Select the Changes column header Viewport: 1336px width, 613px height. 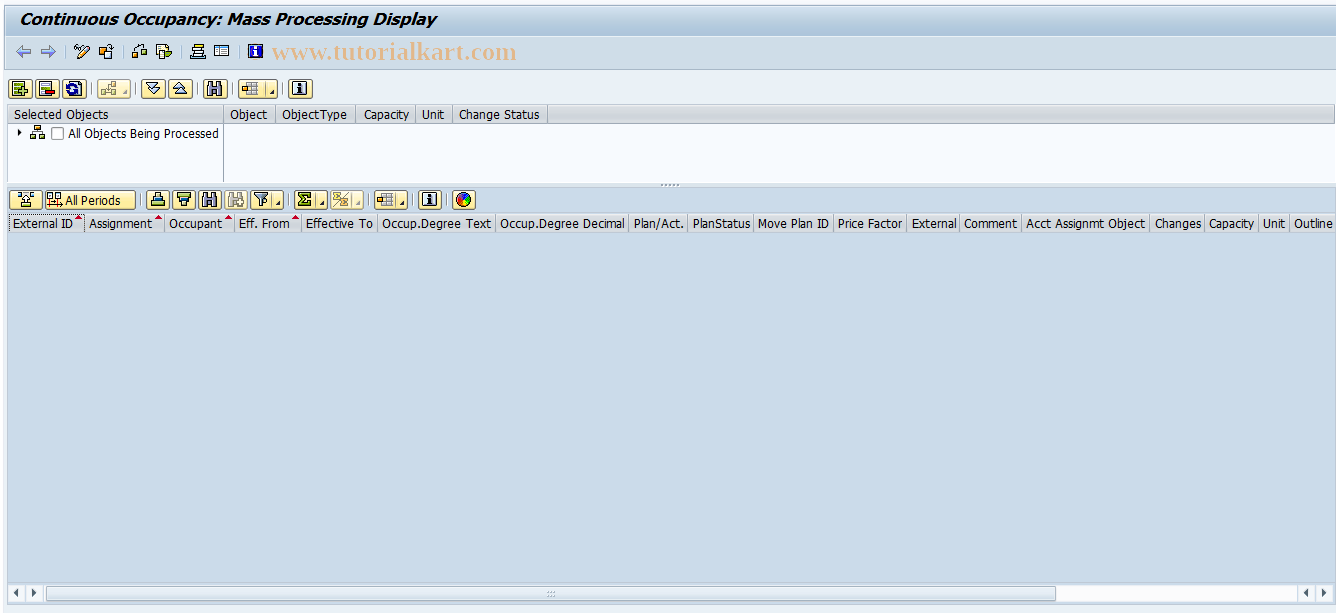point(1178,223)
